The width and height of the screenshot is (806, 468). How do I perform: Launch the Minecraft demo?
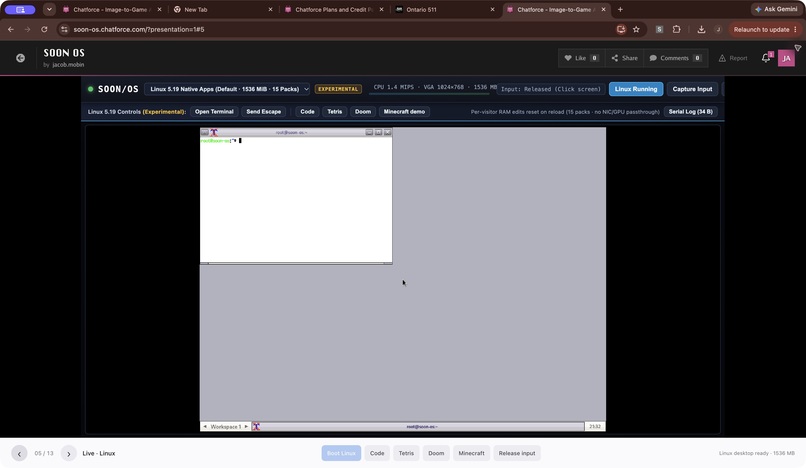404,112
